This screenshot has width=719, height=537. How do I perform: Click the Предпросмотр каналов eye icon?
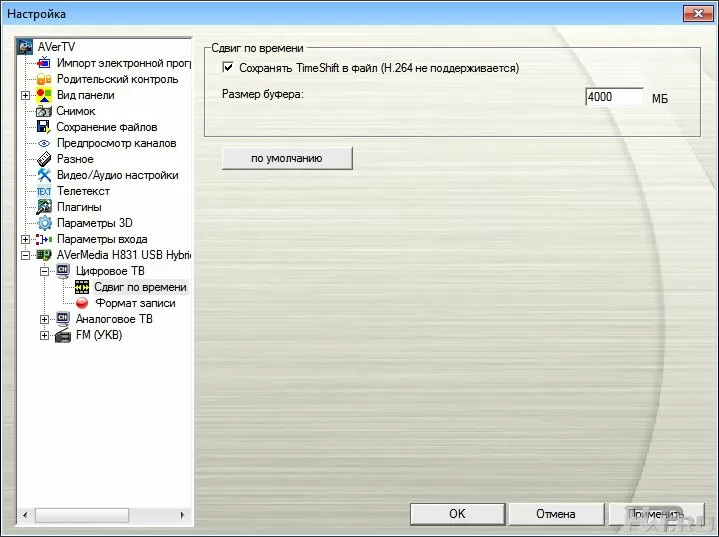click(x=44, y=143)
